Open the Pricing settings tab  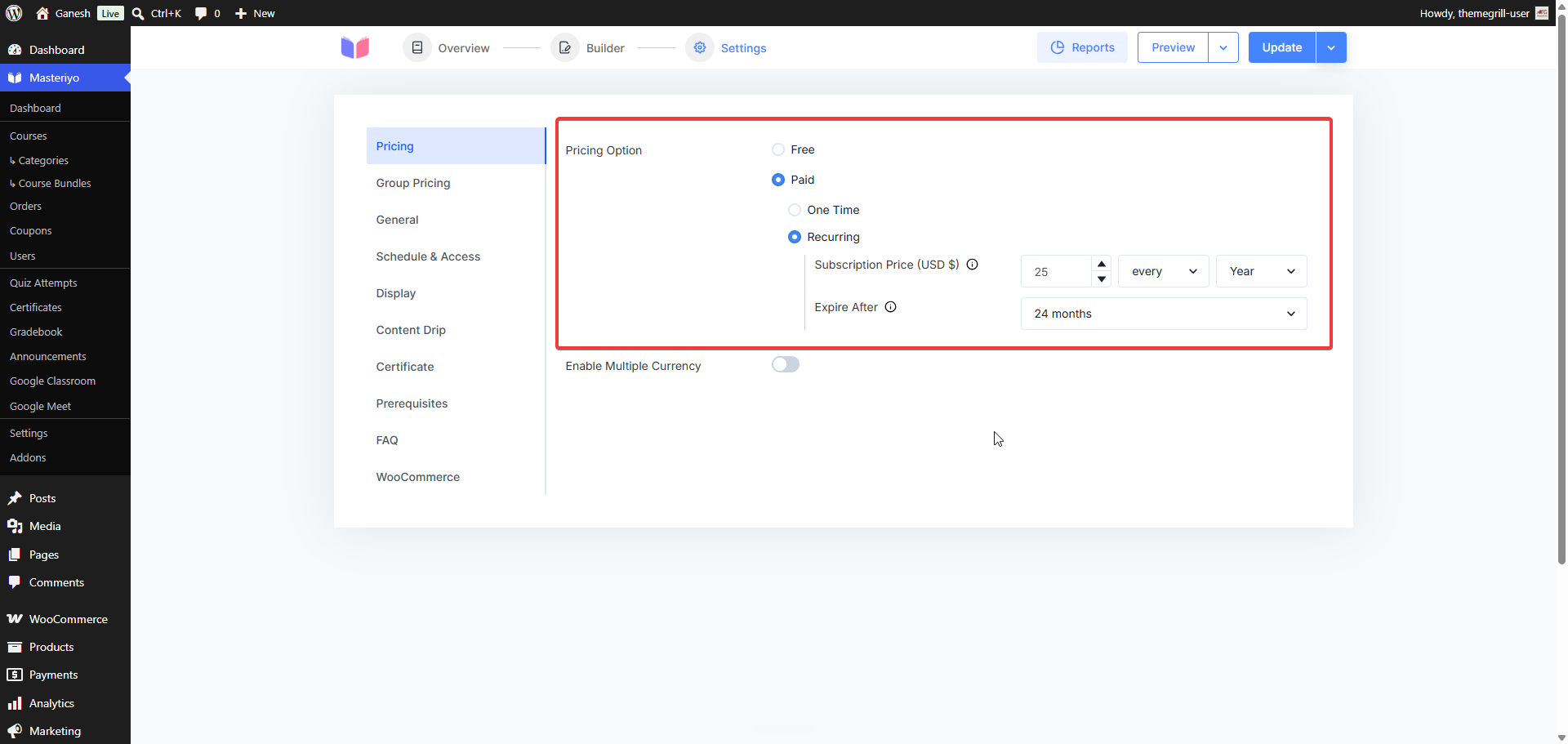[456, 146]
